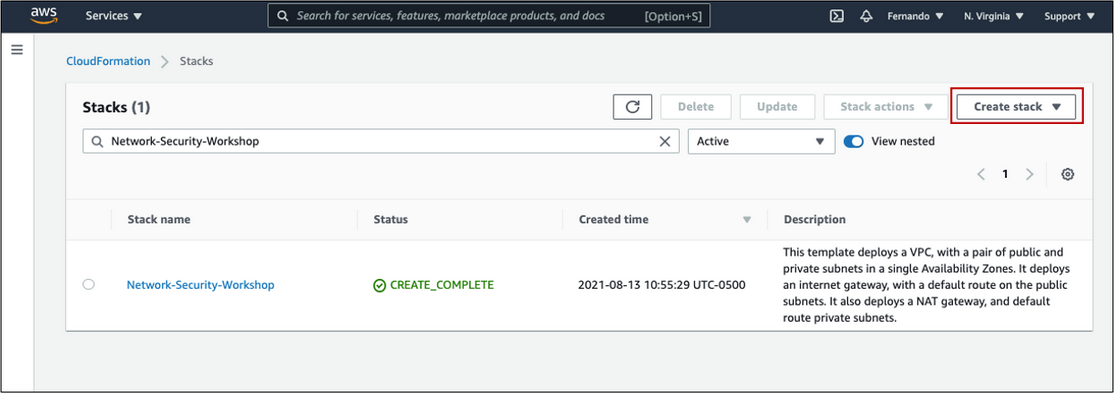The height and width of the screenshot is (393, 1114).
Task: Open table preferences gear icon
Action: (x=1067, y=174)
